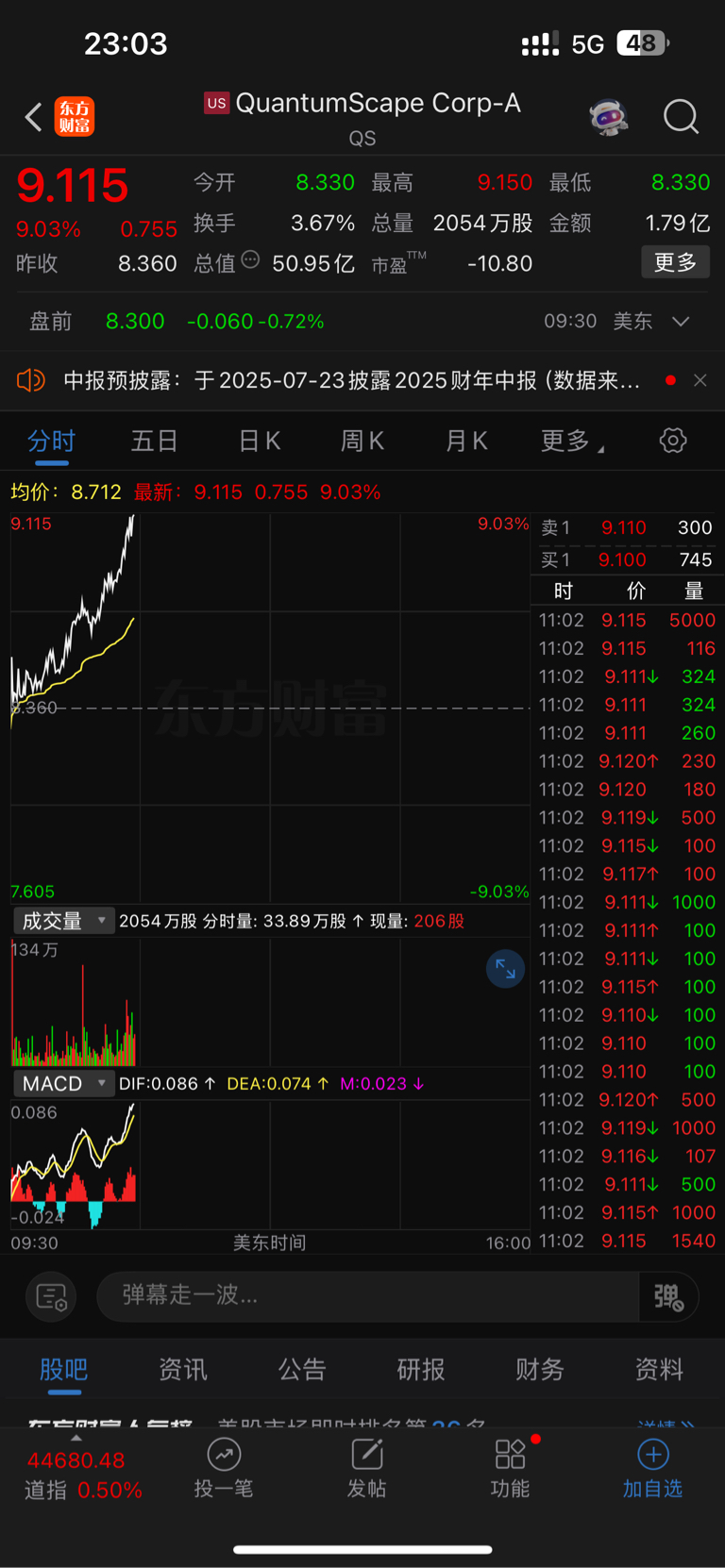The image size is (725, 1568).
Task: Open the 资讯 tab
Action: (x=182, y=1369)
